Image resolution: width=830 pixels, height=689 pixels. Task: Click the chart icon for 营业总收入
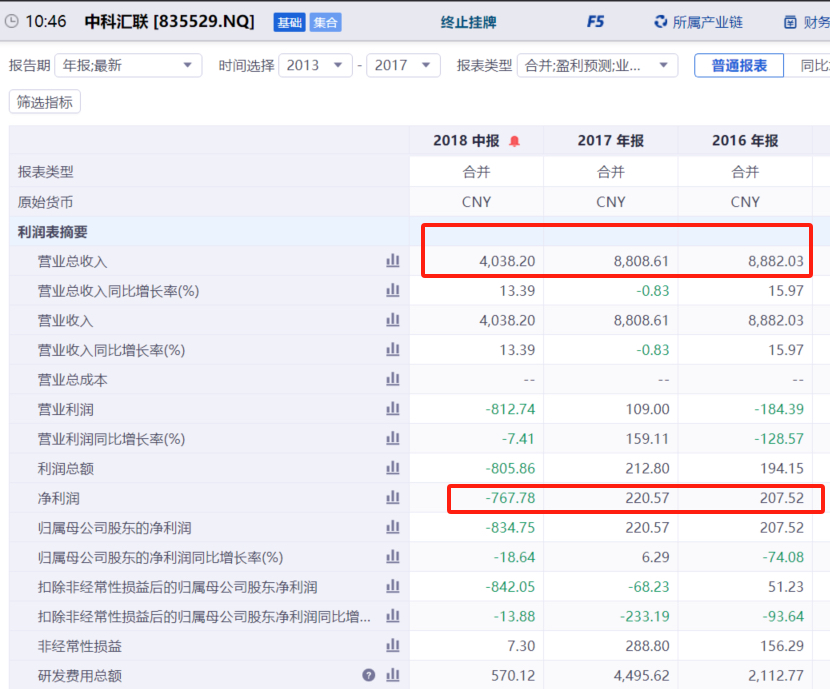(392, 261)
